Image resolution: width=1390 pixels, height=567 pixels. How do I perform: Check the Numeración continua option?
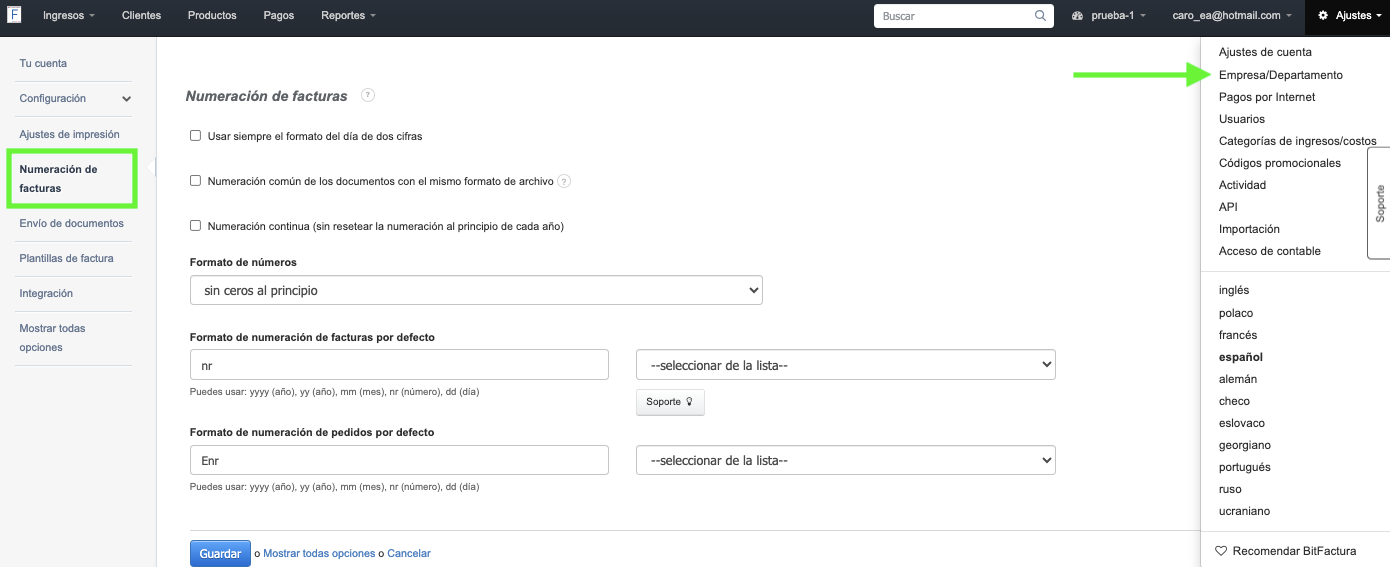[196, 226]
